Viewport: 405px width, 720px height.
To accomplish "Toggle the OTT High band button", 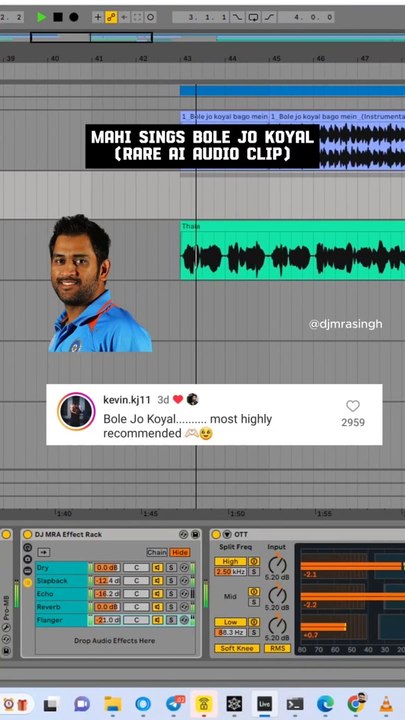I will tap(231, 561).
